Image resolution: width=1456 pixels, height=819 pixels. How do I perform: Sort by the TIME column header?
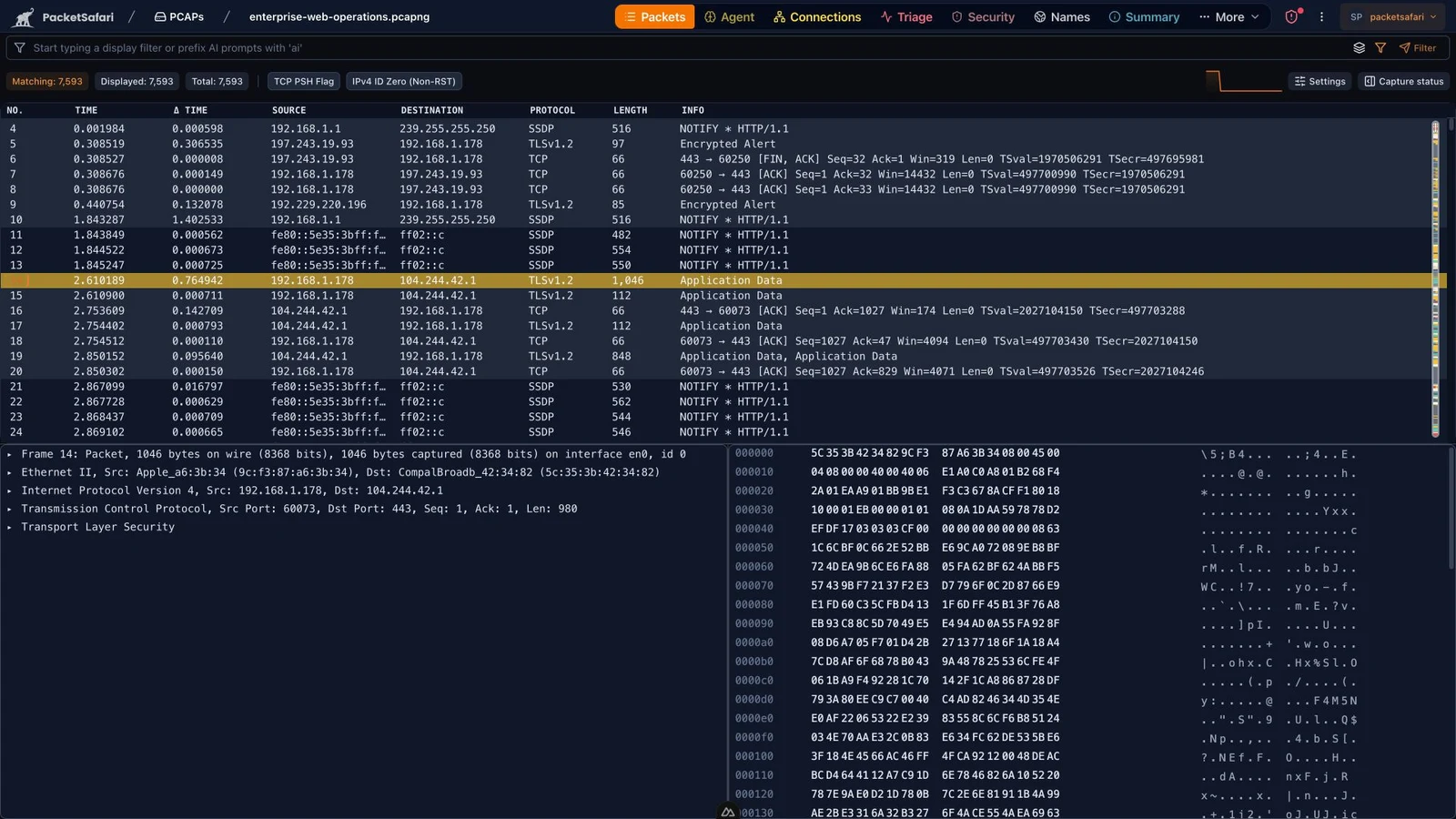(86, 110)
